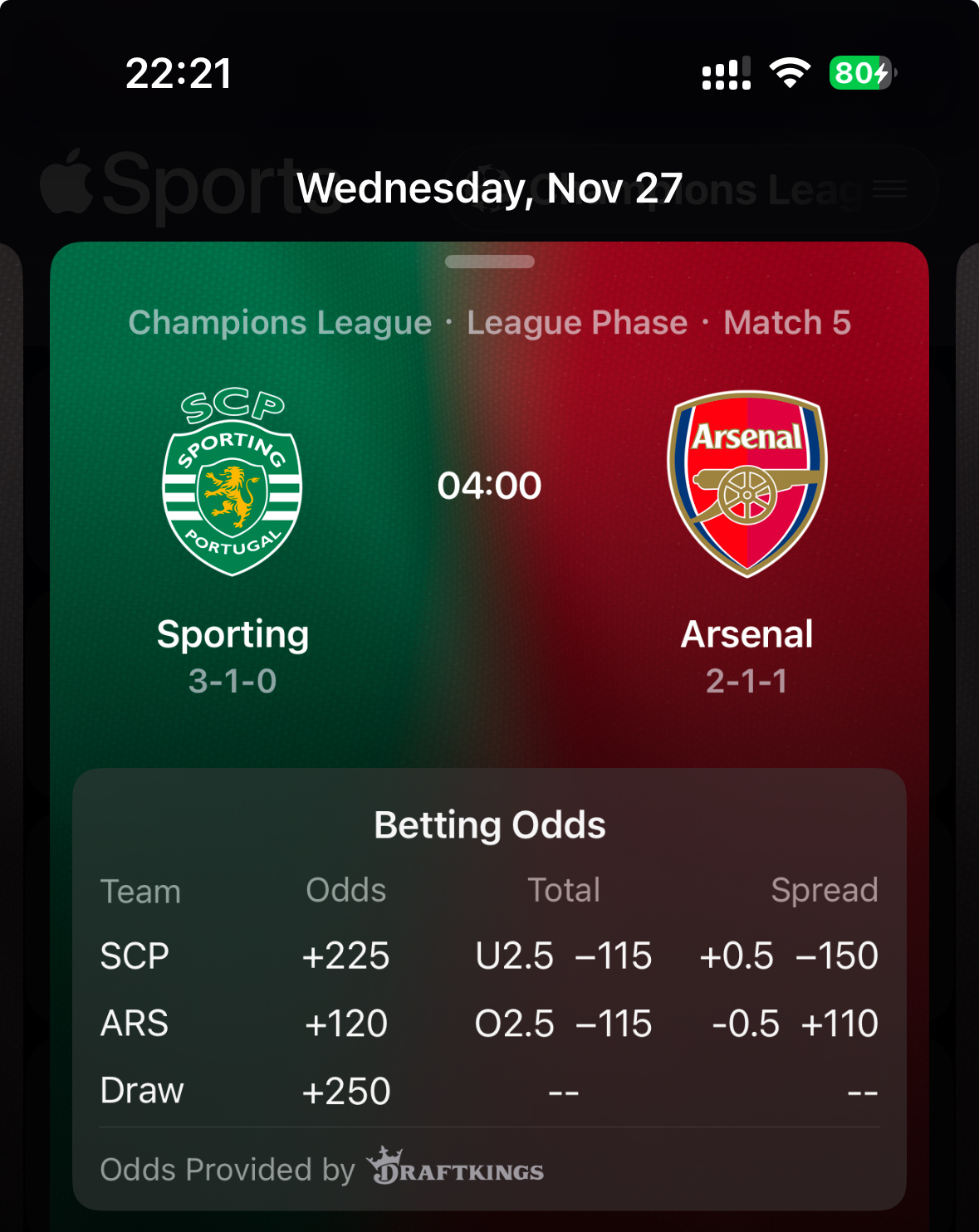The image size is (979, 1232).
Task: Tap the sheet grabber handle at card top
Action: click(490, 262)
